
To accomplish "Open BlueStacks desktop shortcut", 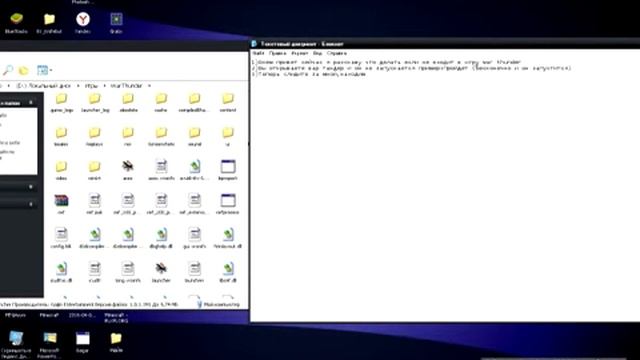I will [16, 23].
